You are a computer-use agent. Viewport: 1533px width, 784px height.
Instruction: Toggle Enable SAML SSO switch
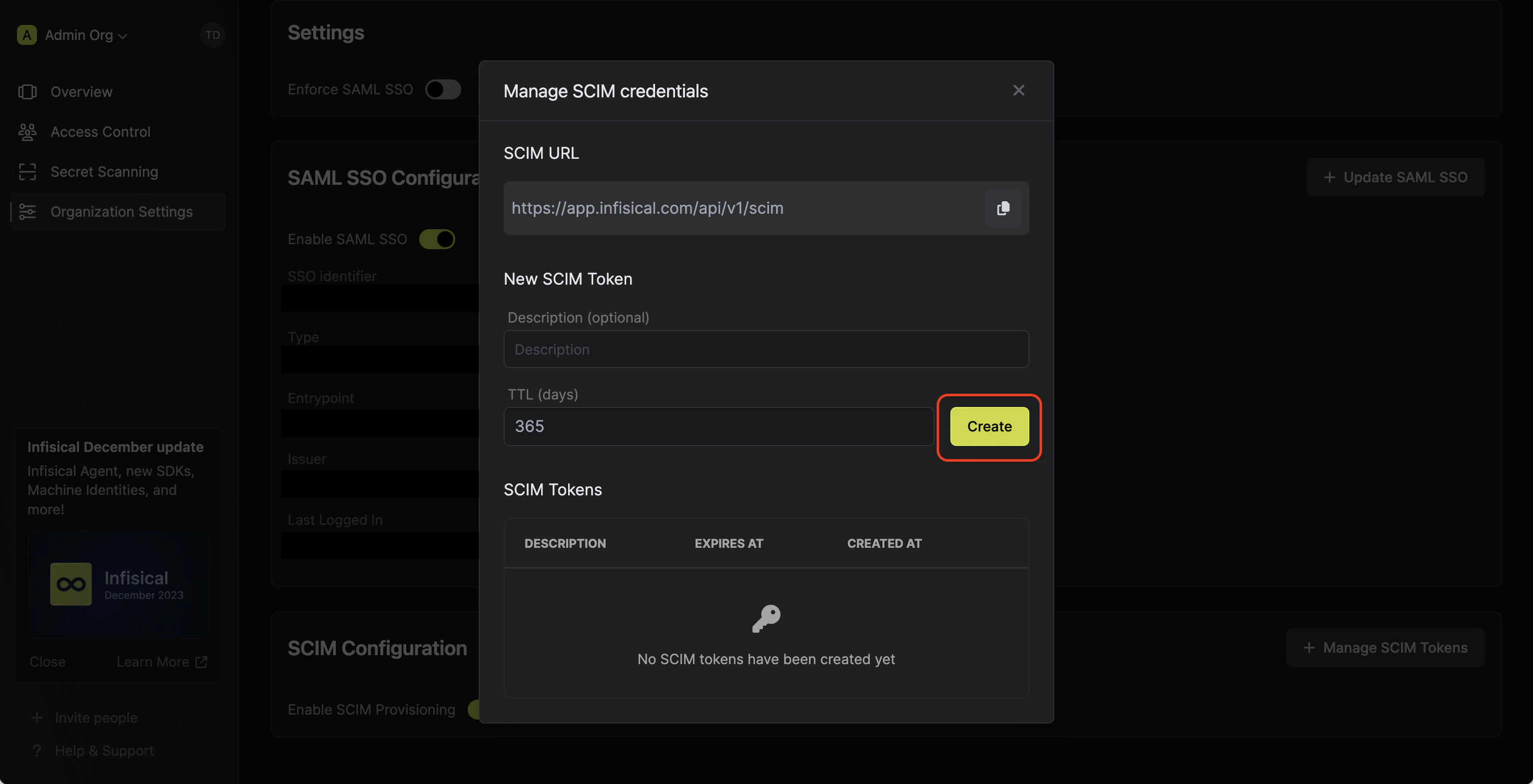[437, 239]
